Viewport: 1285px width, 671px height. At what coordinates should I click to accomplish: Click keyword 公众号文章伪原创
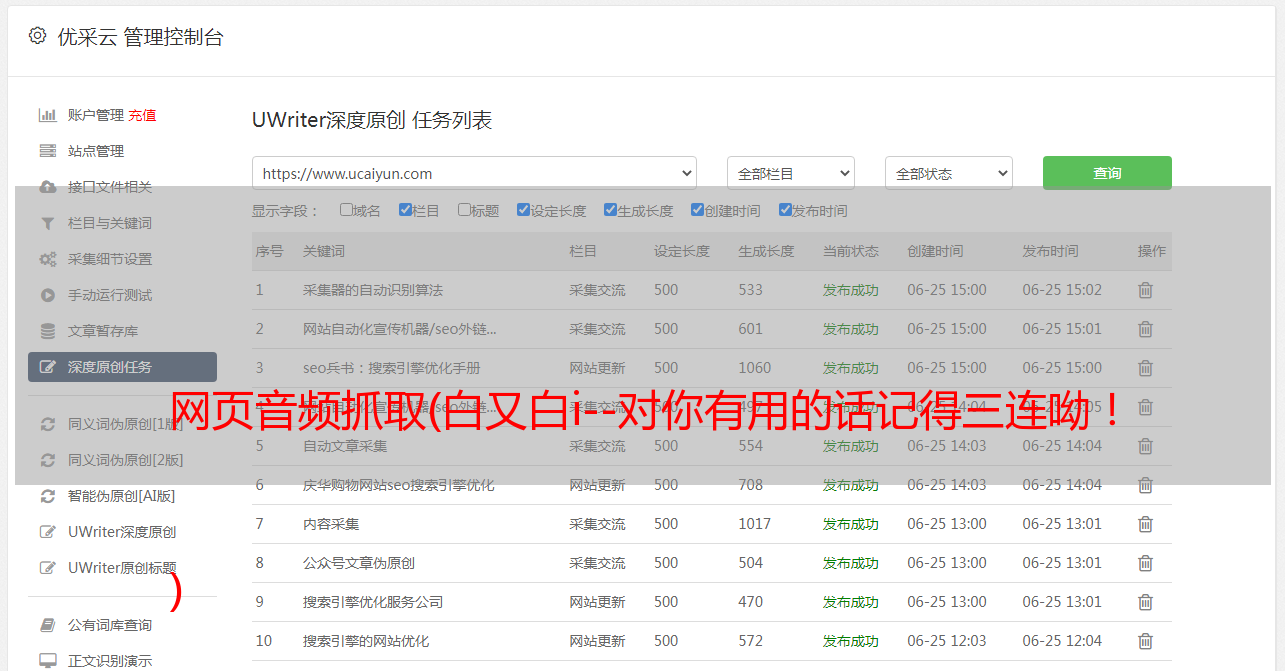[x=359, y=563]
